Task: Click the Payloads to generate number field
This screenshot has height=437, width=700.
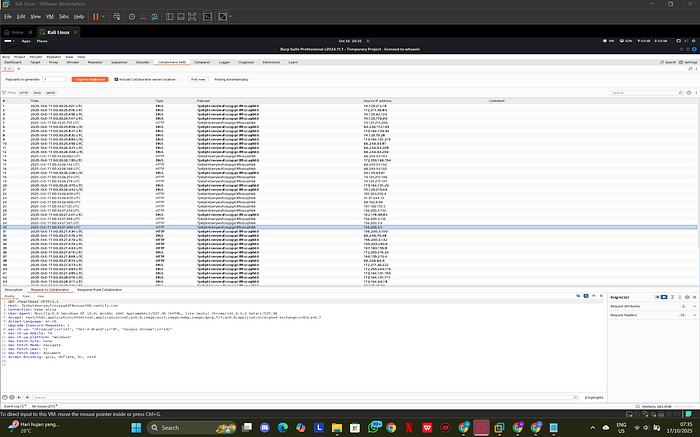Action: pyautogui.click(x=55, y=79)
